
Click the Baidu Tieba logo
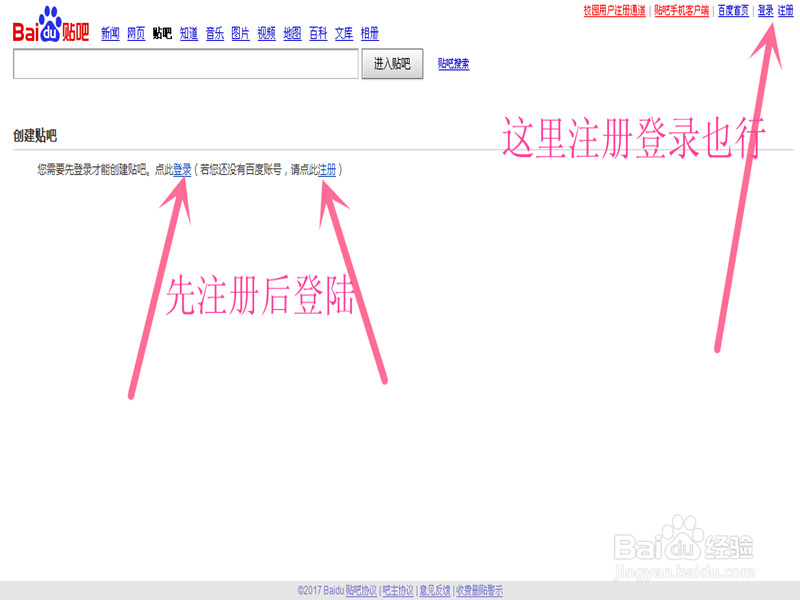point(51,25)
